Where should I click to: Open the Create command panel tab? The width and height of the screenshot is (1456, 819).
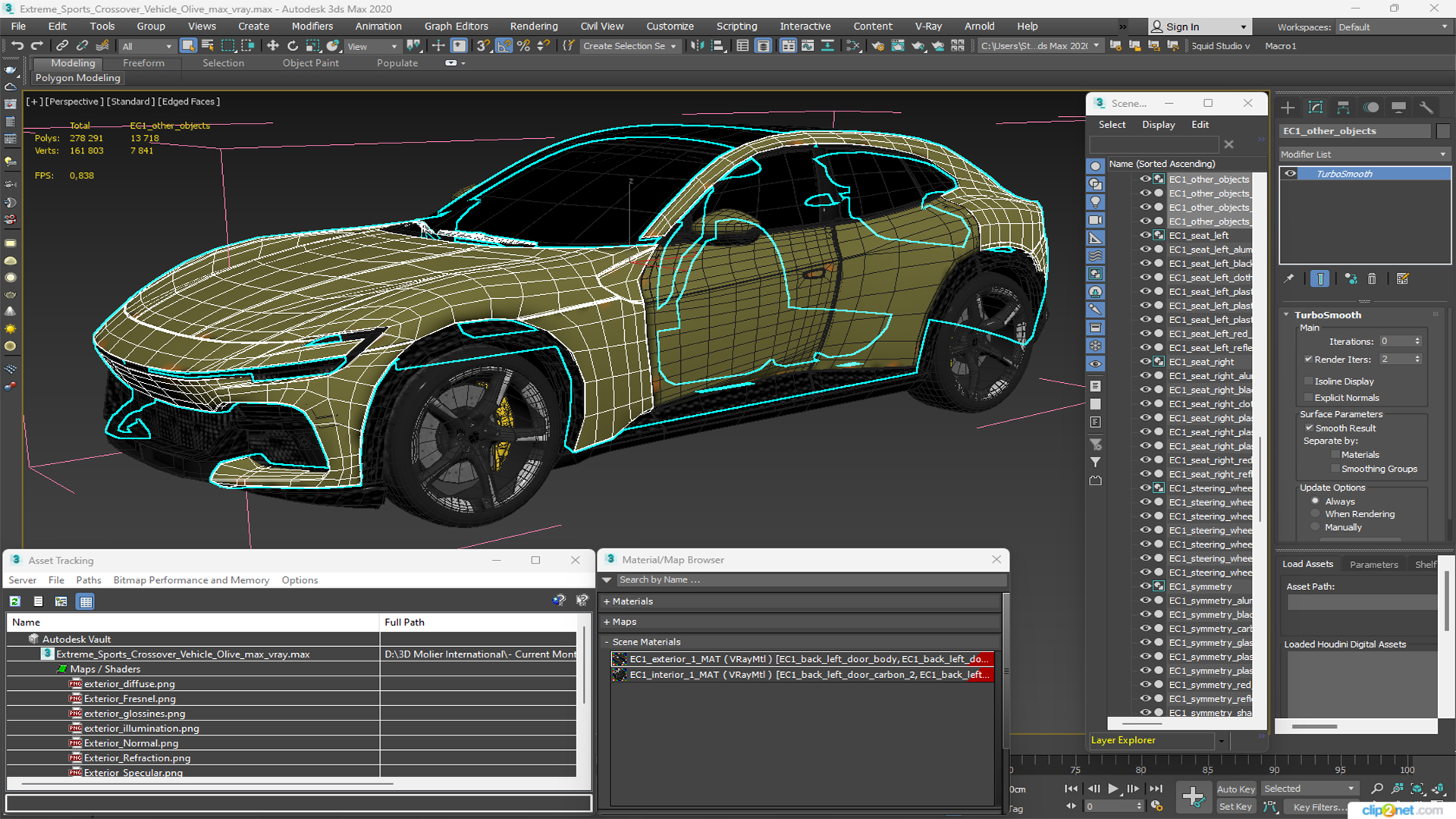(1288, 107)
